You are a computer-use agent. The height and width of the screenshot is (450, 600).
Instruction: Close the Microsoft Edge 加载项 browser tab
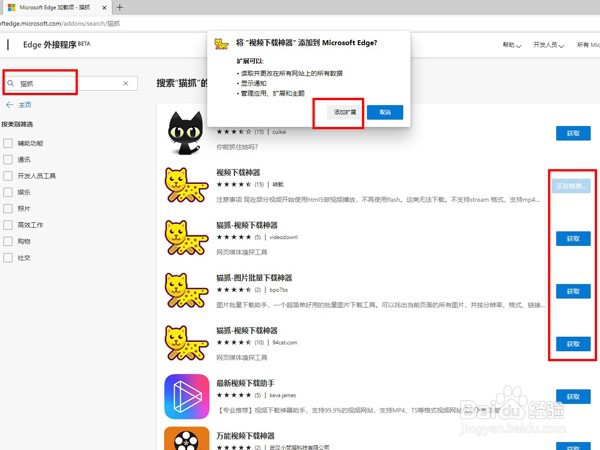[104, 7]
